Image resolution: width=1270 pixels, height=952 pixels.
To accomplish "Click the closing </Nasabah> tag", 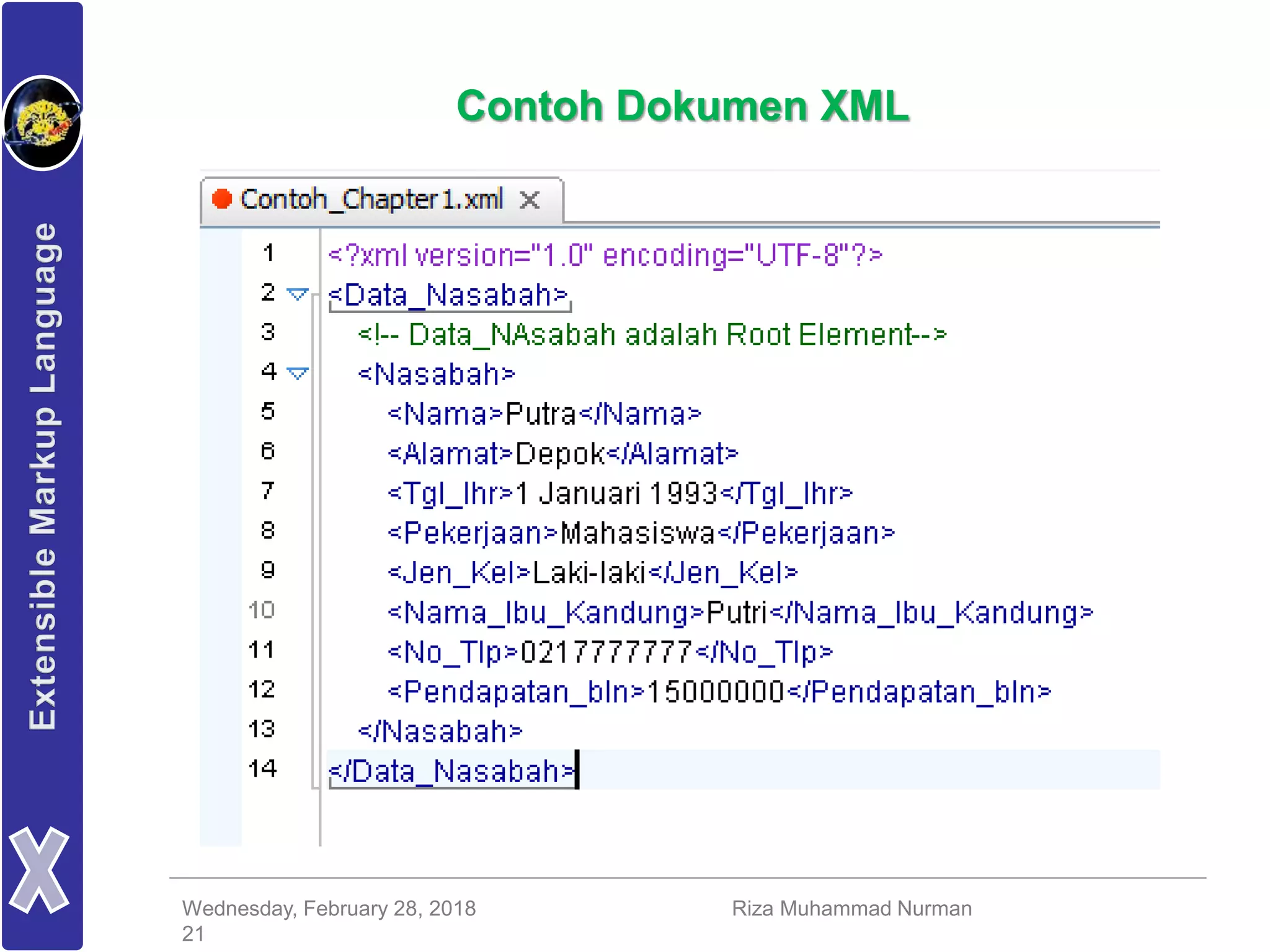I will (x=440, y=731).
